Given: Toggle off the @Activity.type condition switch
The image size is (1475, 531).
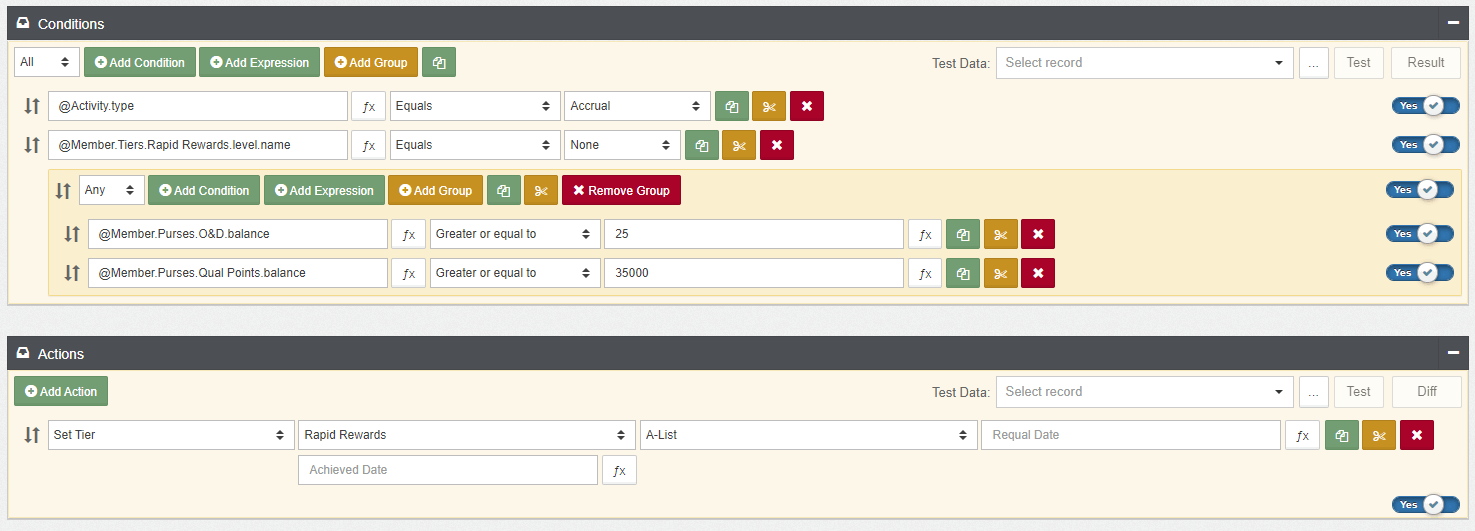Looking at the screenshot, I should [1425, 106].
